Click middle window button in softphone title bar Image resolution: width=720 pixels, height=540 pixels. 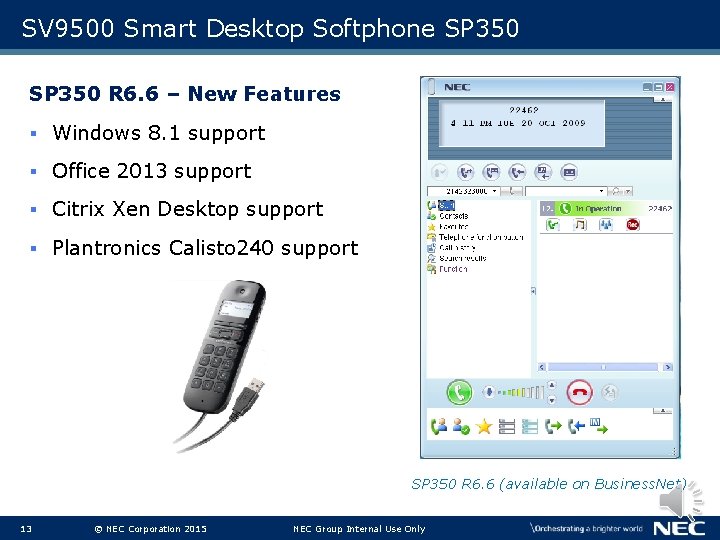point(658,87)
